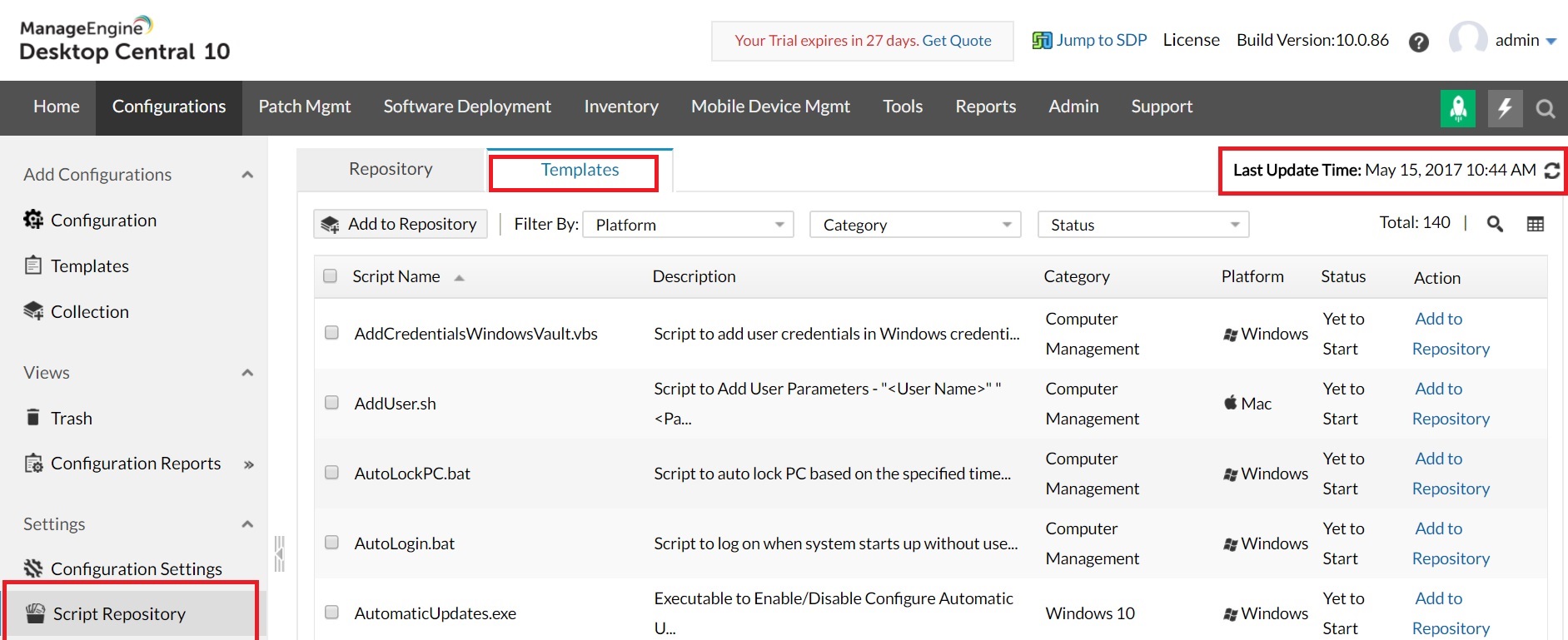Select the AutoLockPC.bat checkbox
1568x640 pixels.
[331, 473]
